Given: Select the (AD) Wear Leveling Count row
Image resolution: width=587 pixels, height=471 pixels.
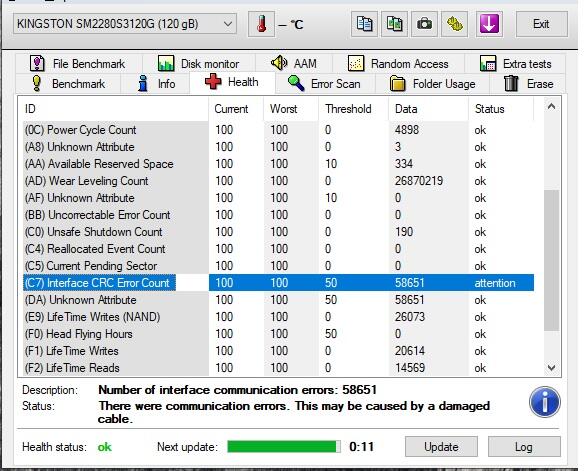Looking at the screenshot, I should [279, 181].
